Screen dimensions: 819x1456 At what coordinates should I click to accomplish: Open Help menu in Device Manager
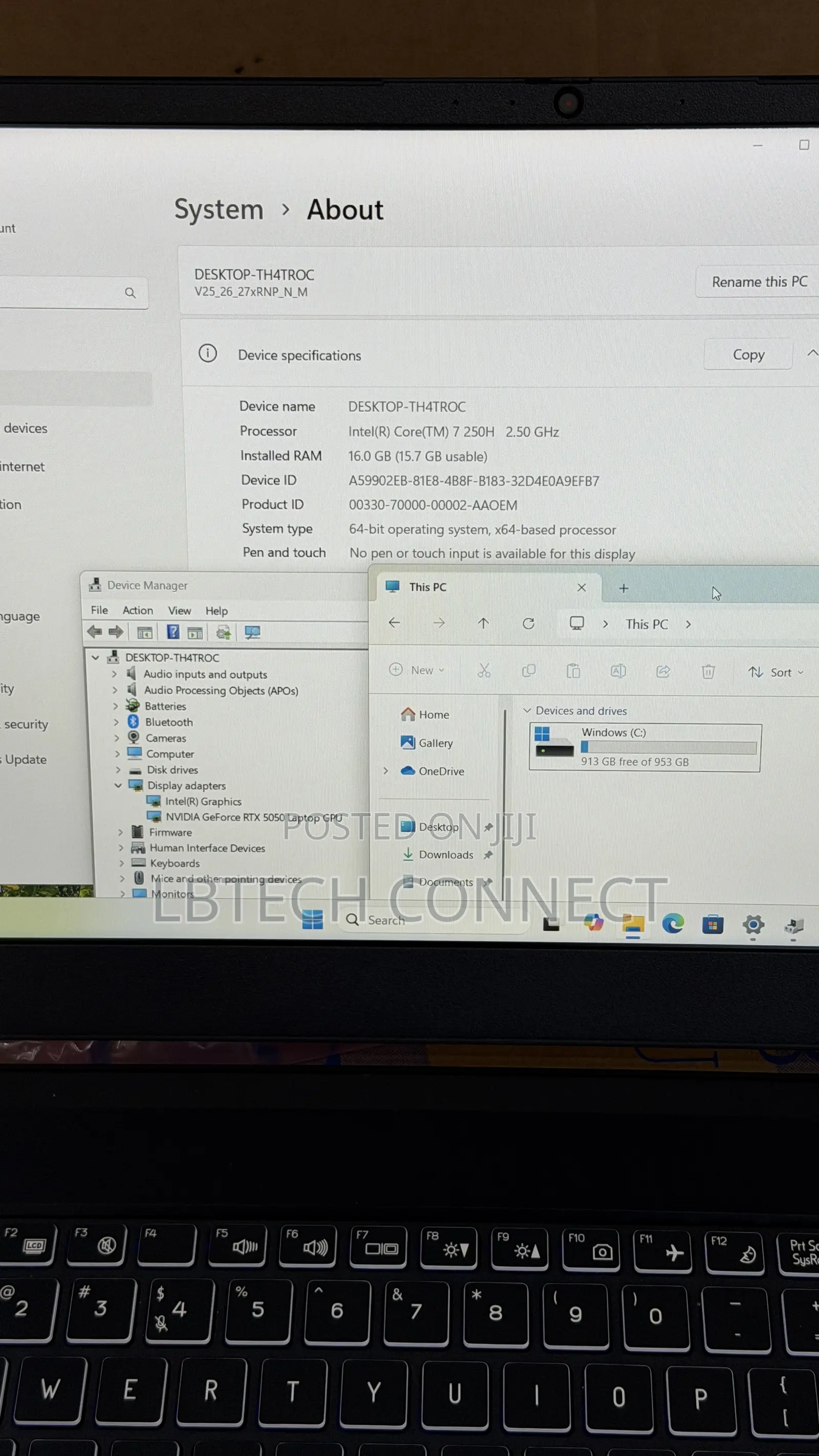click(217, 611)
